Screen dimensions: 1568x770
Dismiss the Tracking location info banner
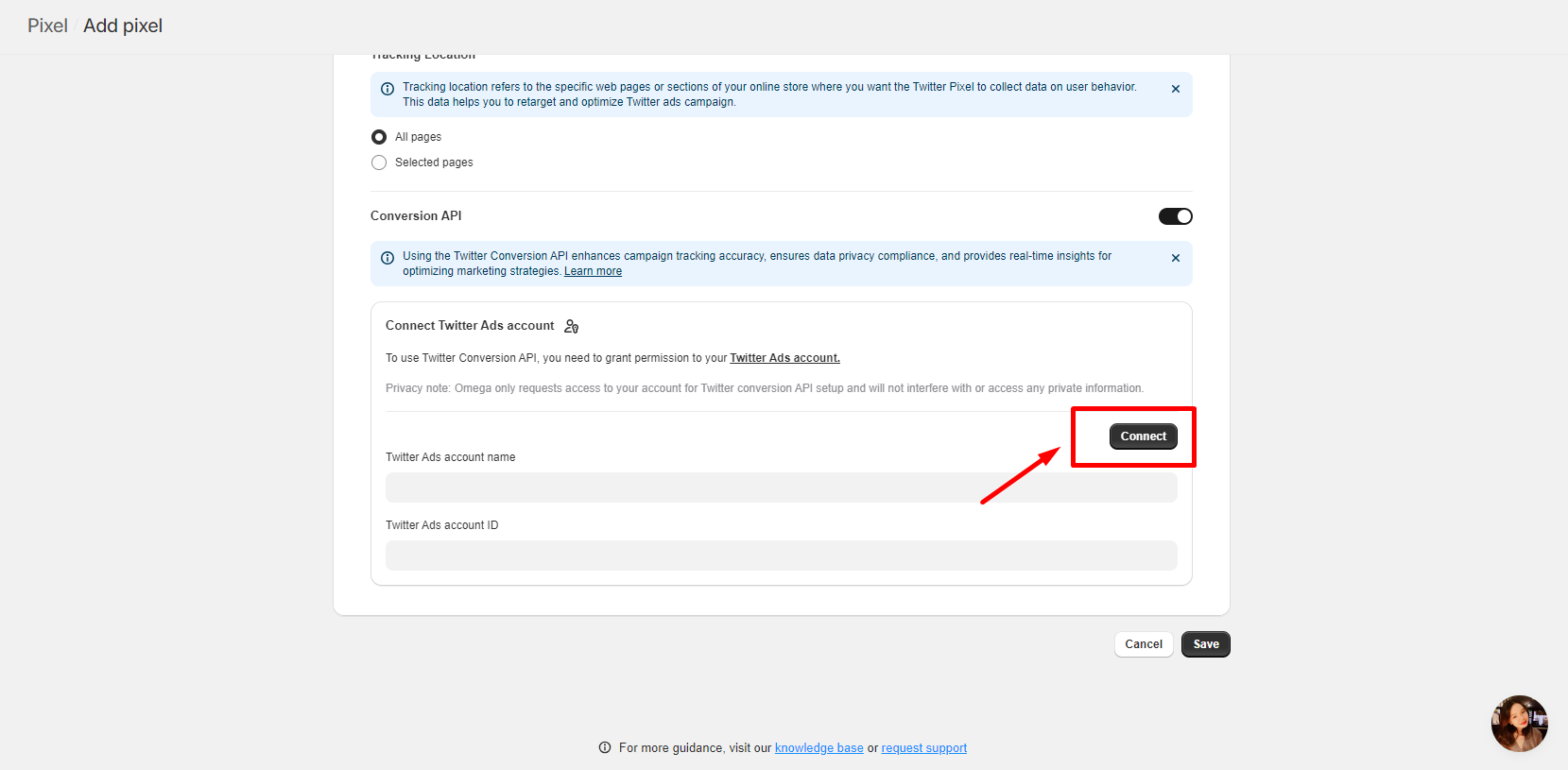(1175, 89)
